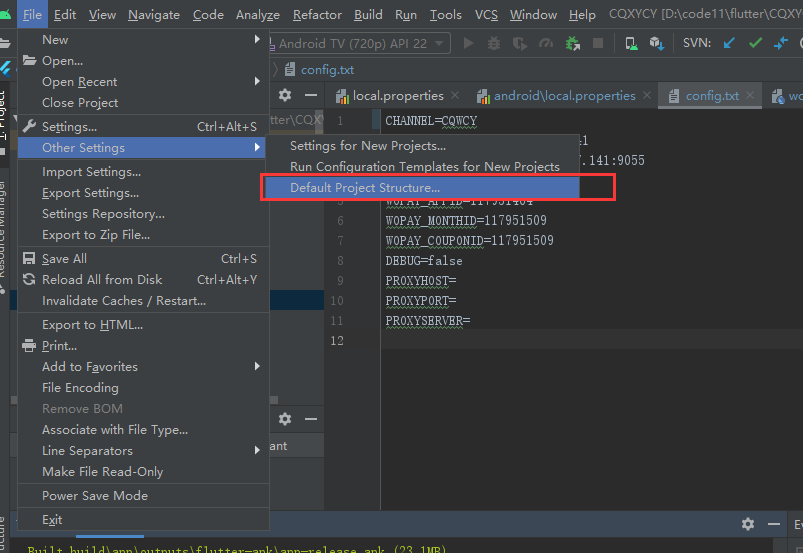Open the Navigate menu
This screenshot has height=553, width=803.
[154, 15]
